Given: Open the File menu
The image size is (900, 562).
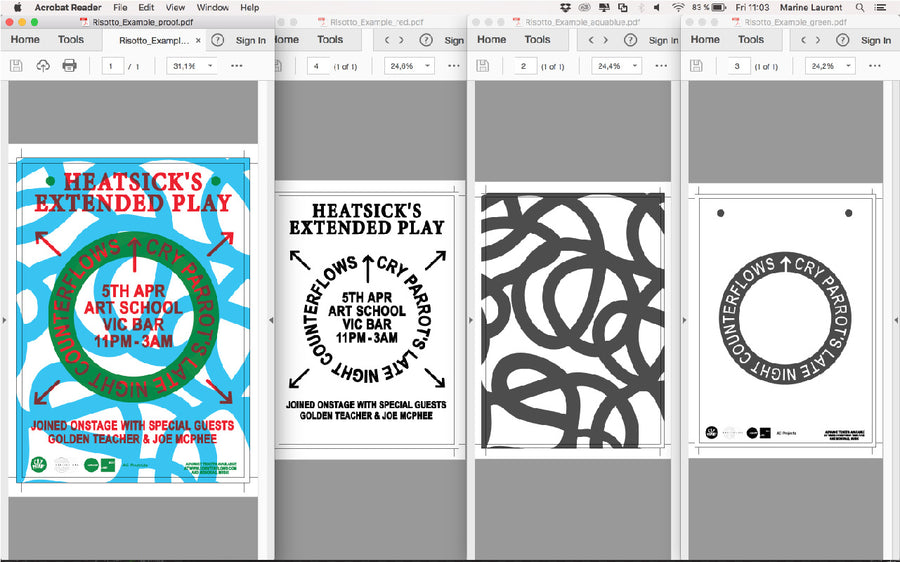Looking at the screenshot, I should pyautogui.click(x=120, y=7).
